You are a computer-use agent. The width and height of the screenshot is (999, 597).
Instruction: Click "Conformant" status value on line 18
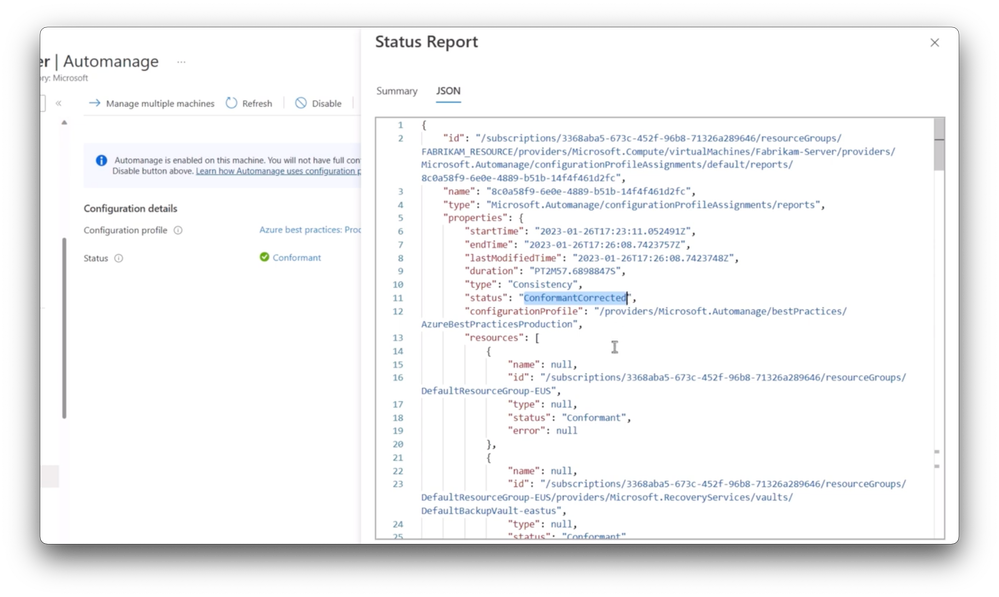[x=593, y=417]
